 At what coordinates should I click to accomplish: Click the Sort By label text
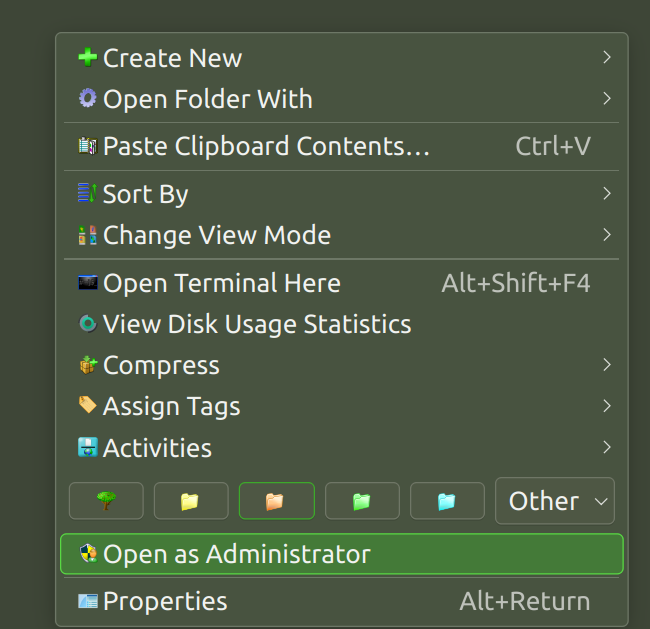click(x=146, y=194)
